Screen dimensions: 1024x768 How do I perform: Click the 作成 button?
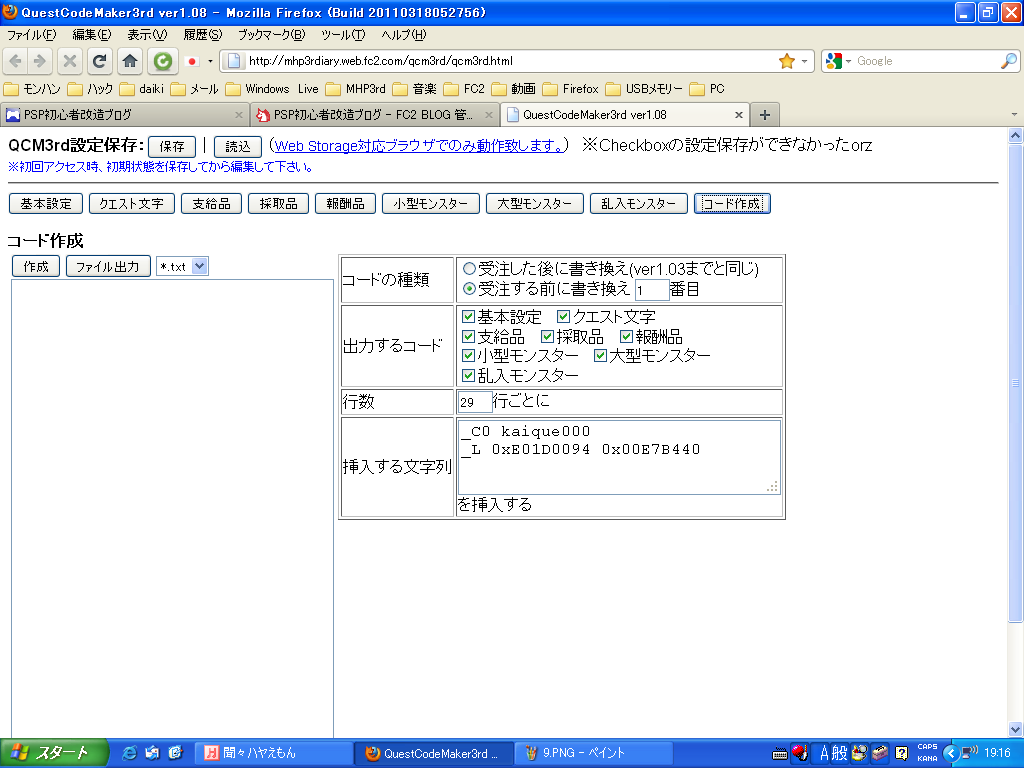point(36,266)
